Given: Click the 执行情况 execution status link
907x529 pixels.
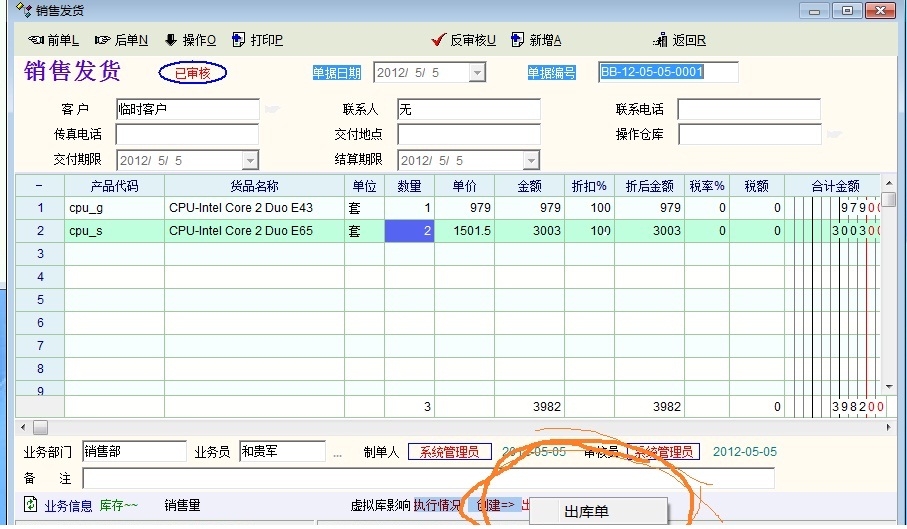Looking at the screenshot, I should click(438, 505).
